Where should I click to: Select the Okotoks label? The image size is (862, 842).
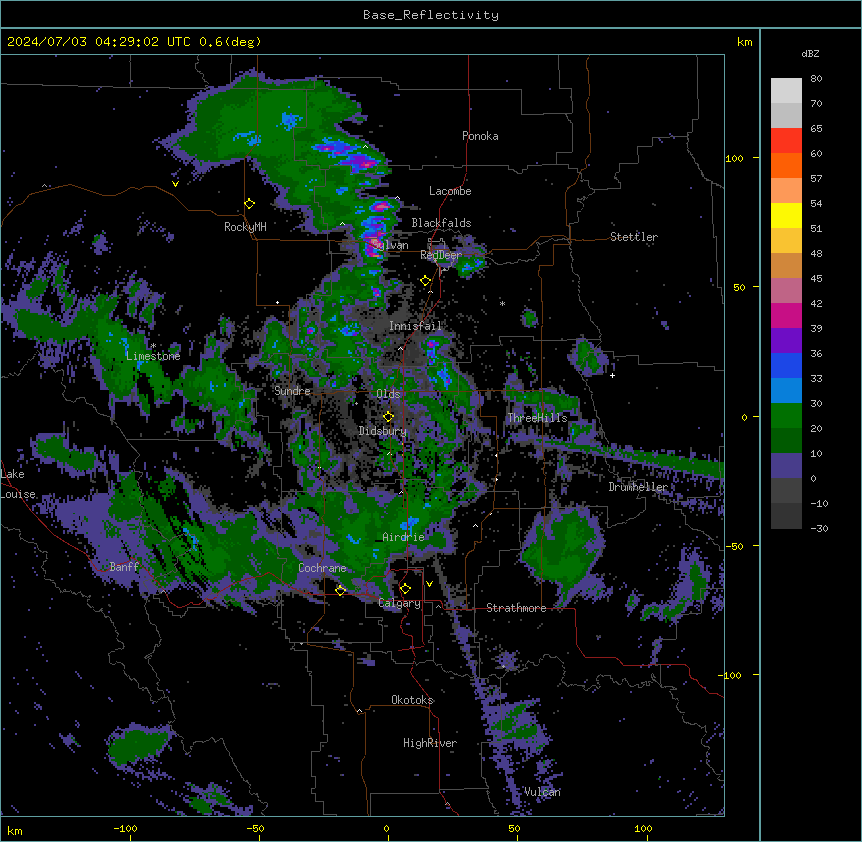point(412,700)
